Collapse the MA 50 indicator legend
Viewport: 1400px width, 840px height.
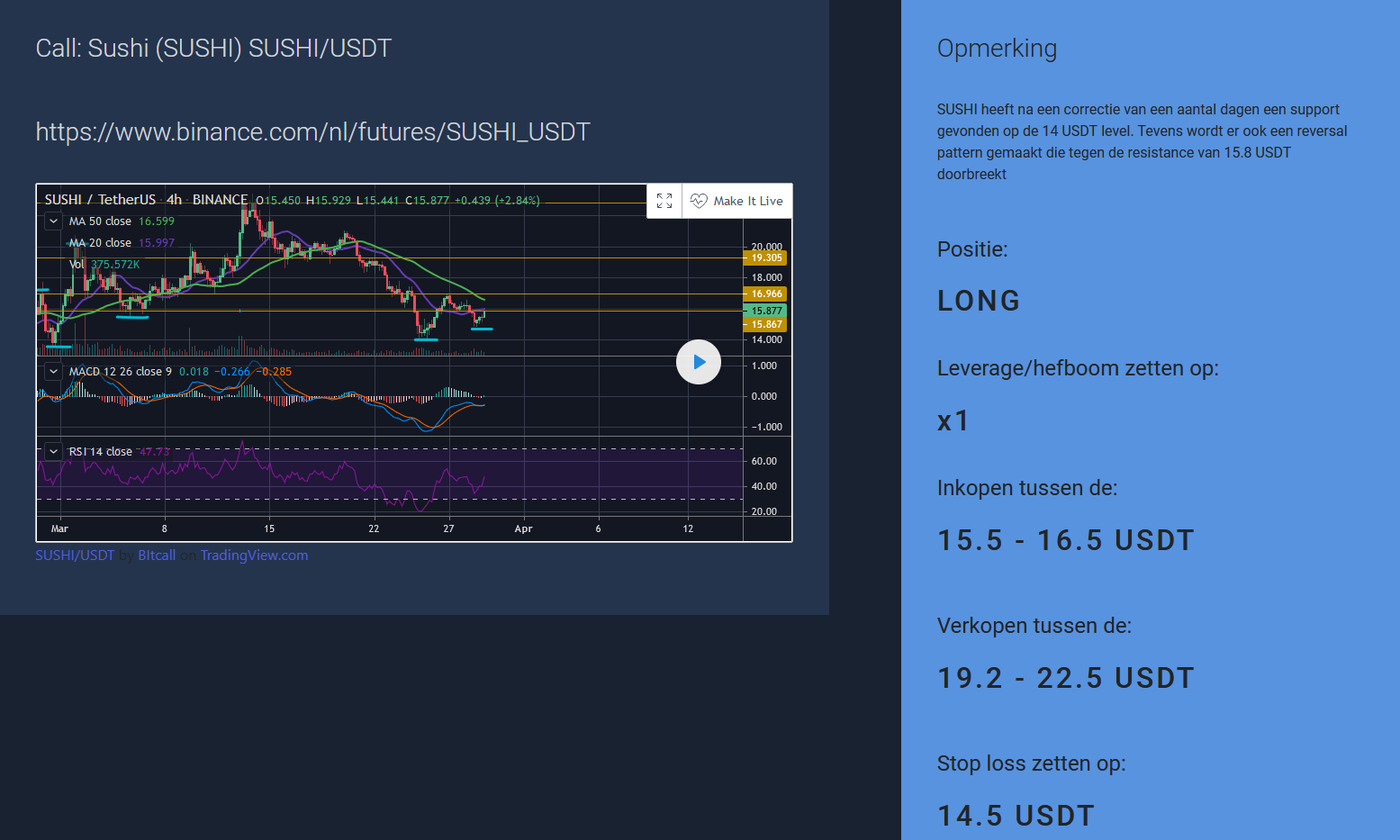[54, 221]
